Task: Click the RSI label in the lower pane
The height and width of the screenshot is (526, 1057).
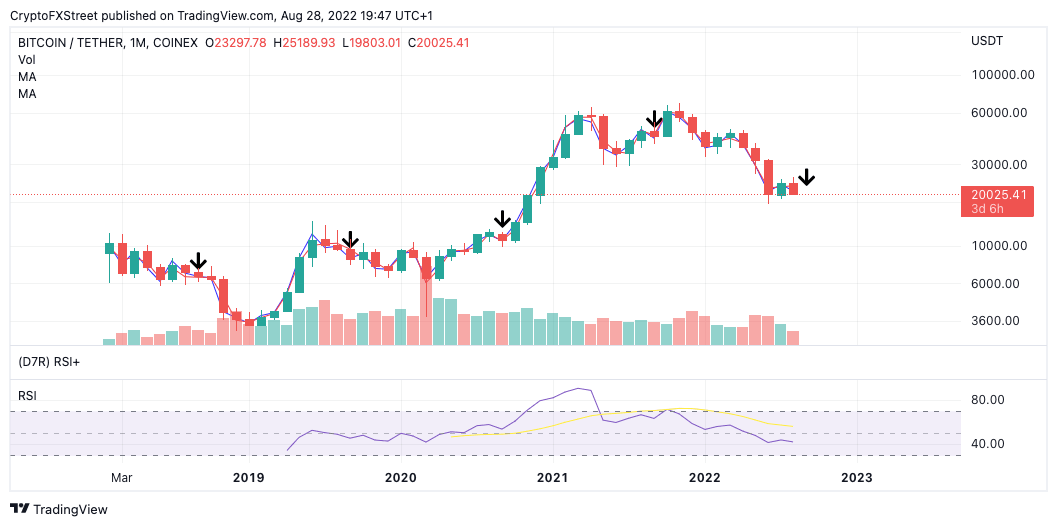Action: coord(28,396)
